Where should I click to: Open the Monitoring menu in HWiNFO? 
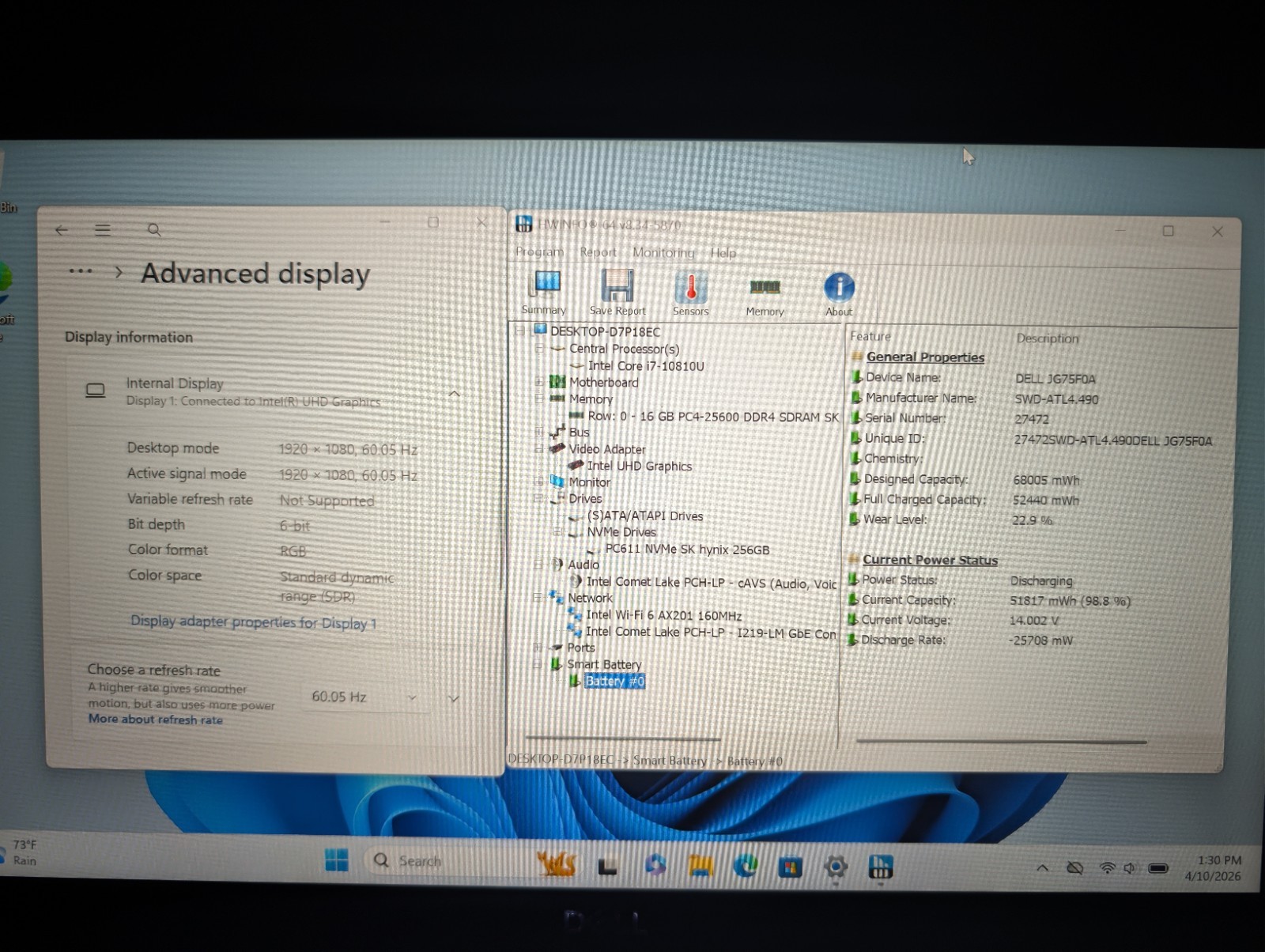click(x=663, y=253)
